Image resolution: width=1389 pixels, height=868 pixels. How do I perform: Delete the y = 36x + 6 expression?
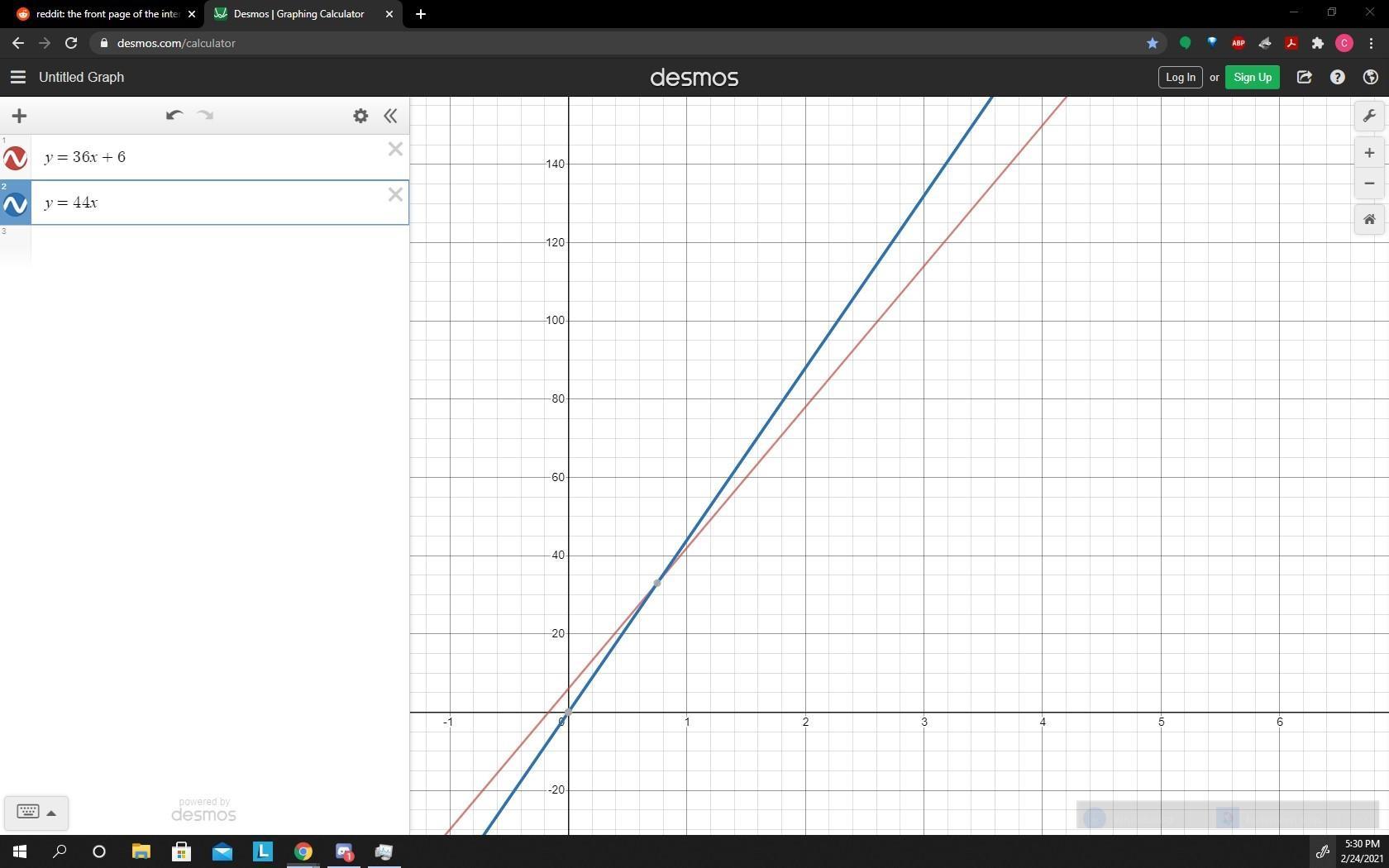pyautogui.click(x=395, y=150)
